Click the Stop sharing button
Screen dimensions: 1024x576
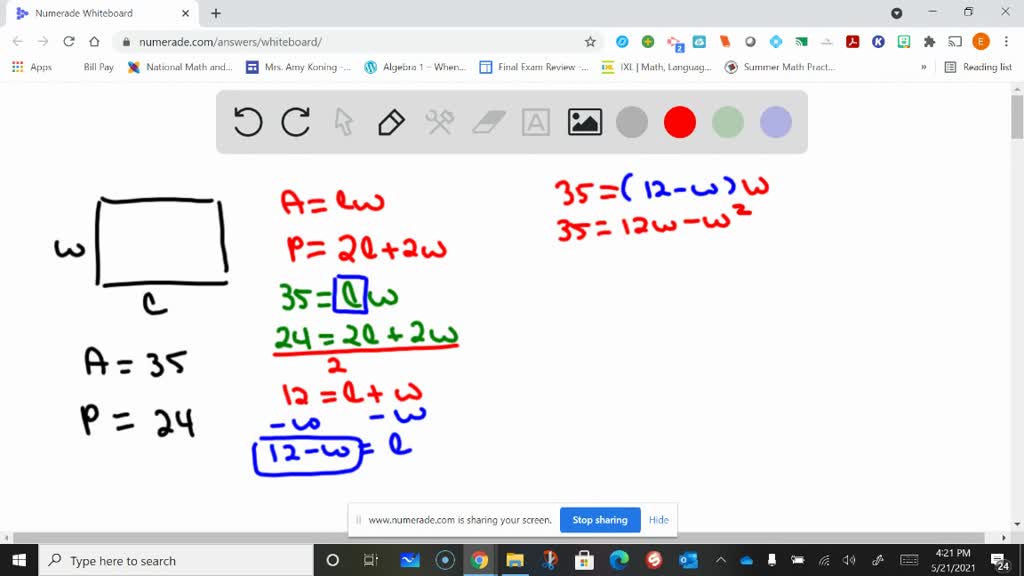(600, 520)
